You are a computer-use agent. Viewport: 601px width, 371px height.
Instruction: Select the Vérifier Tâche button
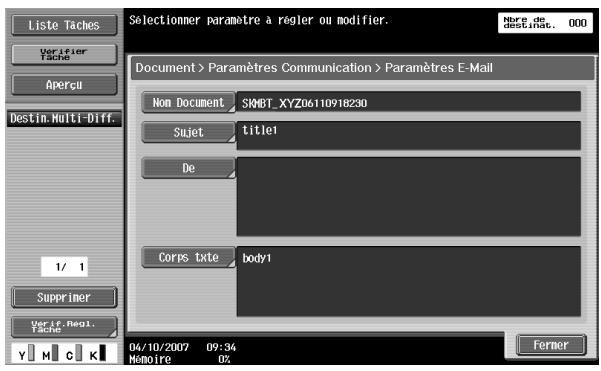(64, 54)
